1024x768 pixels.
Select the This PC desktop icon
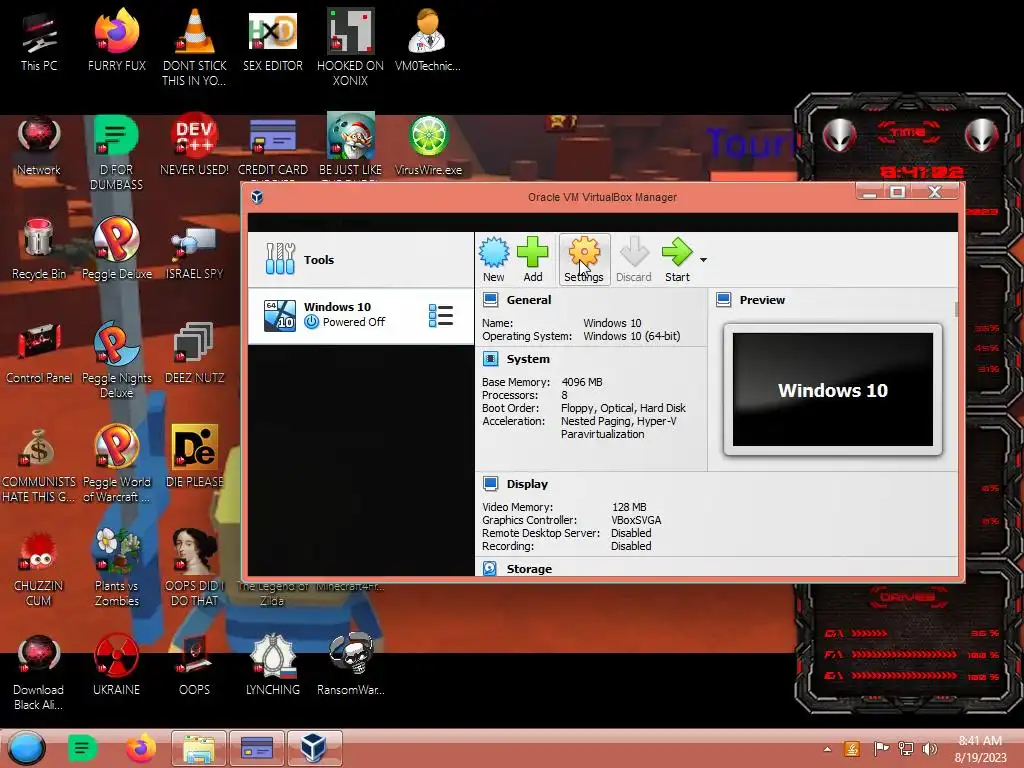tap(39, 42)
